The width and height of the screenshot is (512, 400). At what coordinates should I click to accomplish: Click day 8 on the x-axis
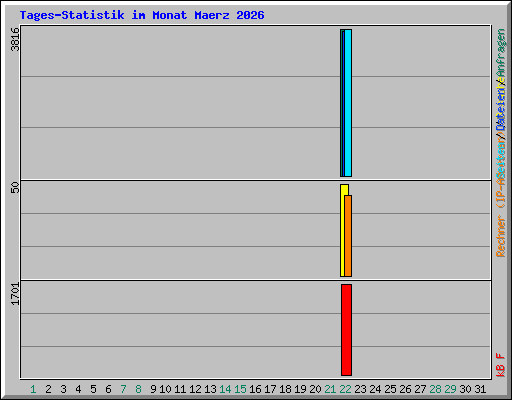click(x=138, y=389)
